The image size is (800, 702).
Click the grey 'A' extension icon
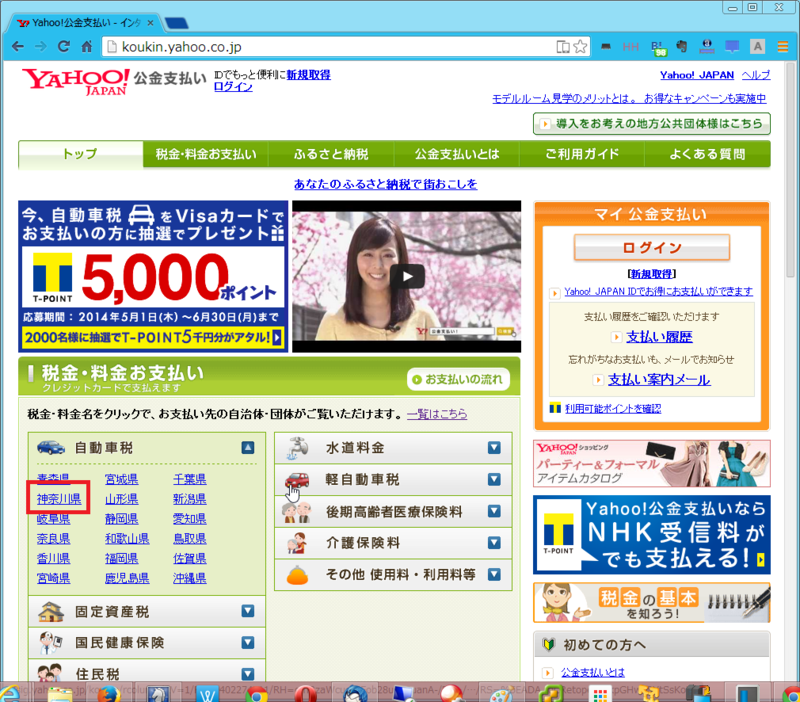758,47
